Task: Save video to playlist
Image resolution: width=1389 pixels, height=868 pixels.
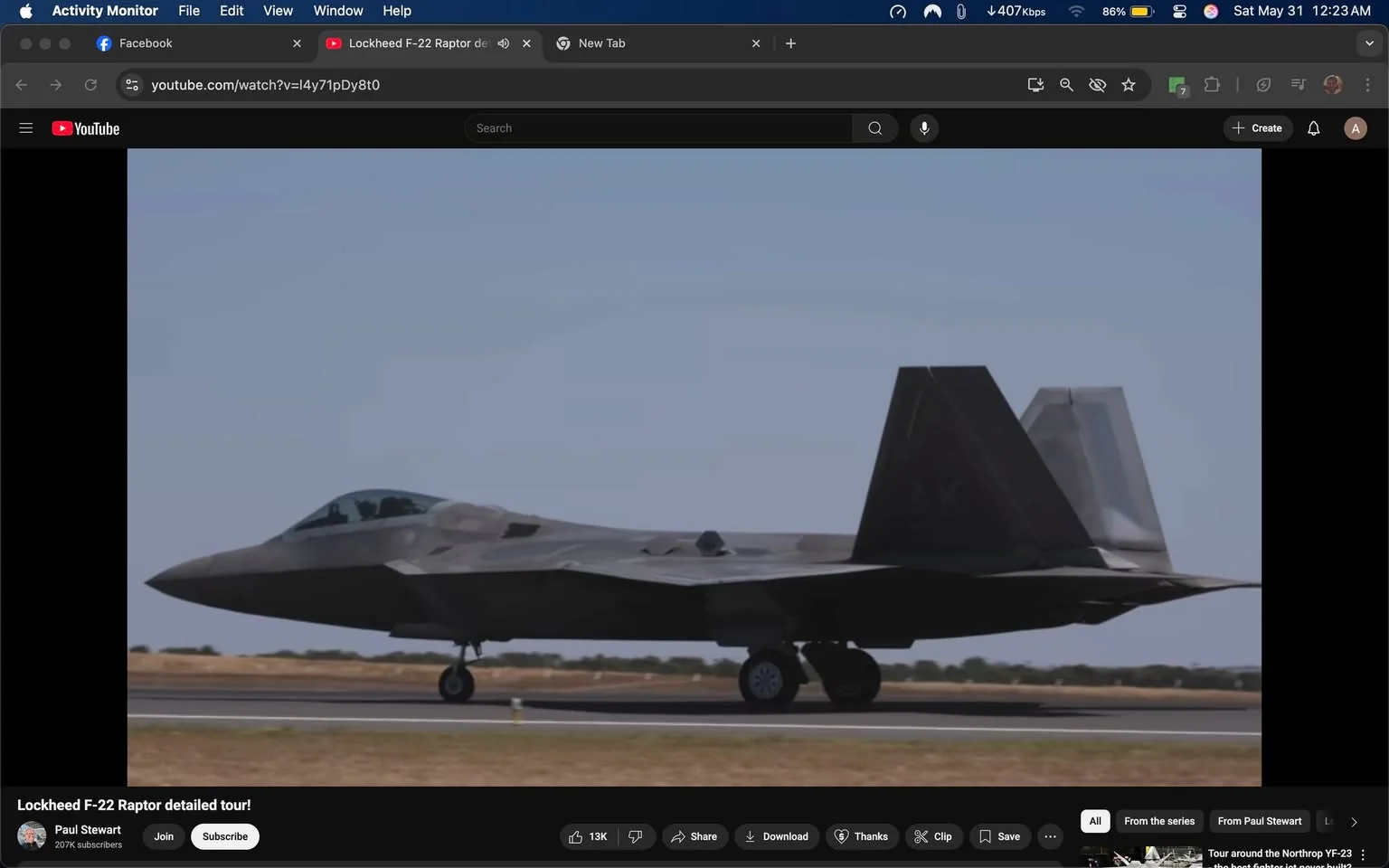Action: (x=999, y=836)
